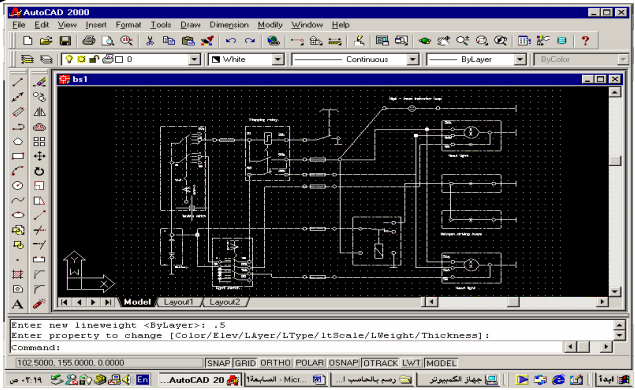Click the Cut scissors icon

[150, 40]
